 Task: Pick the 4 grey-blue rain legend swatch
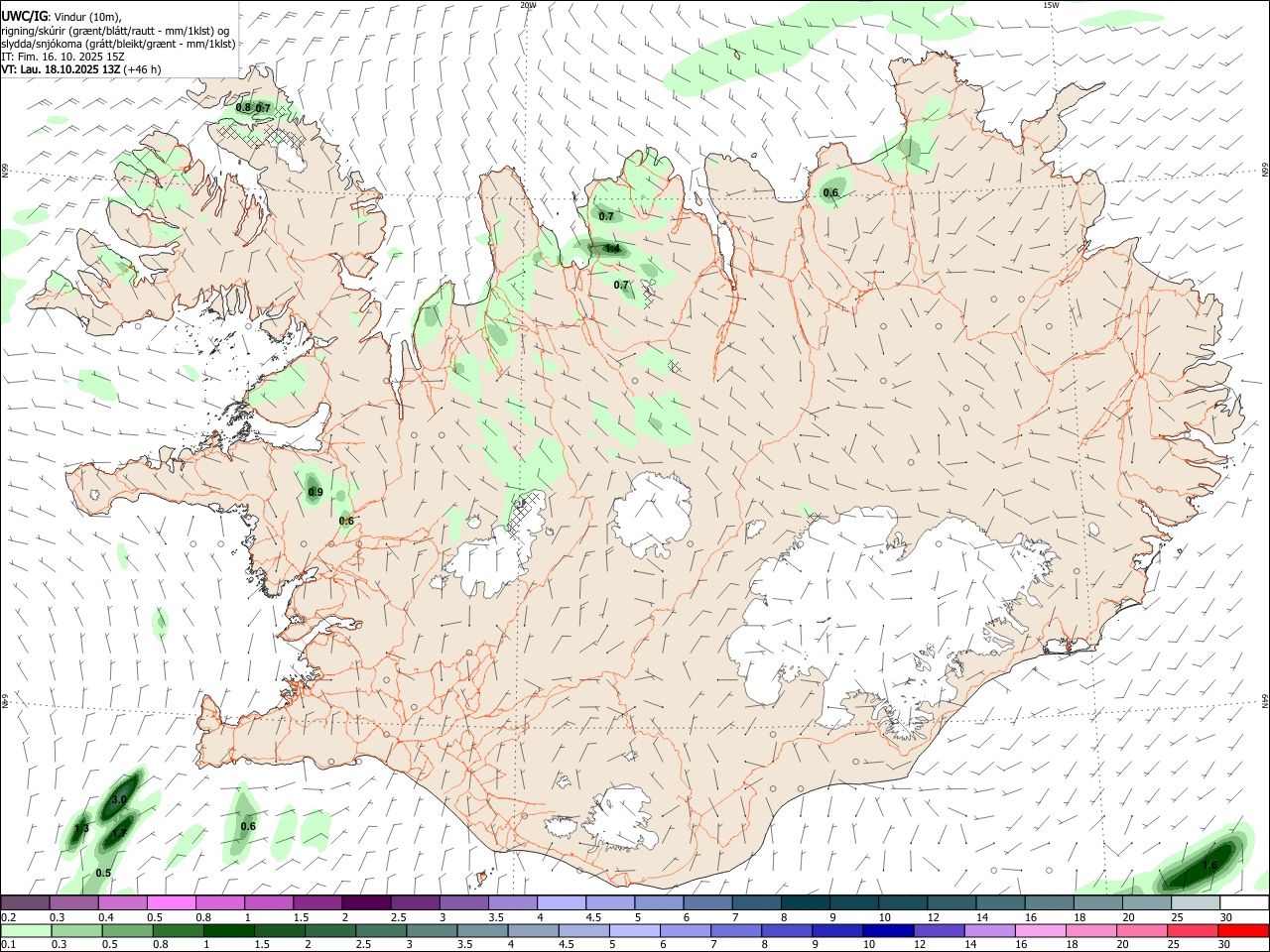(x=533, y=930)
